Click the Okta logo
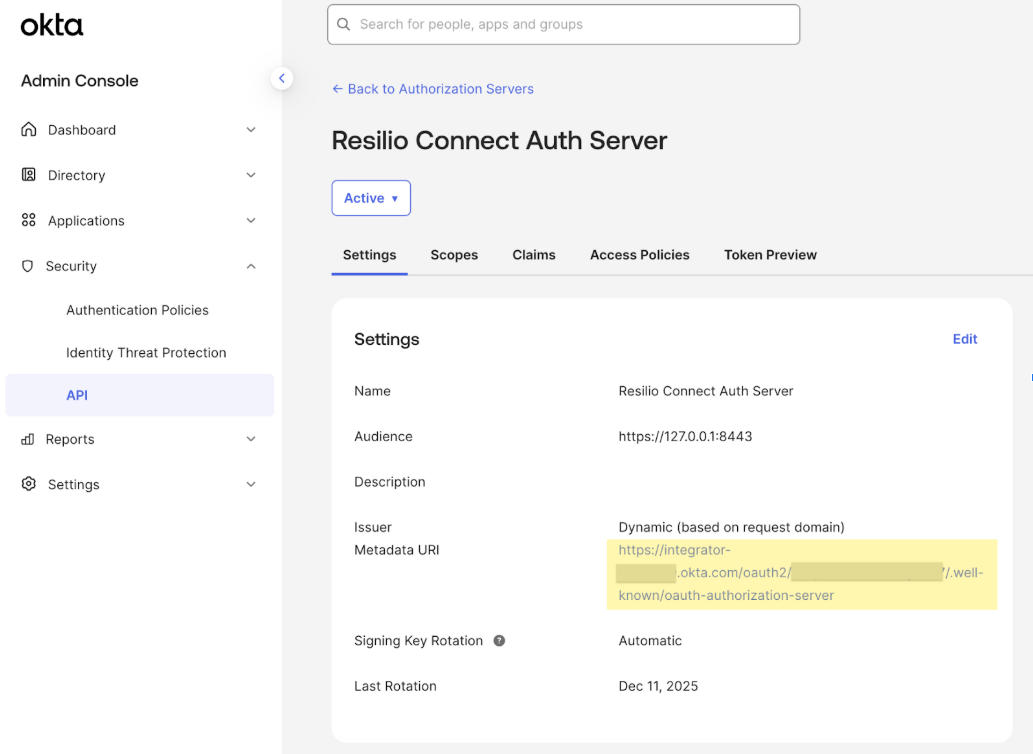This screenshot has width=1033, height=754. coord(52,26)
